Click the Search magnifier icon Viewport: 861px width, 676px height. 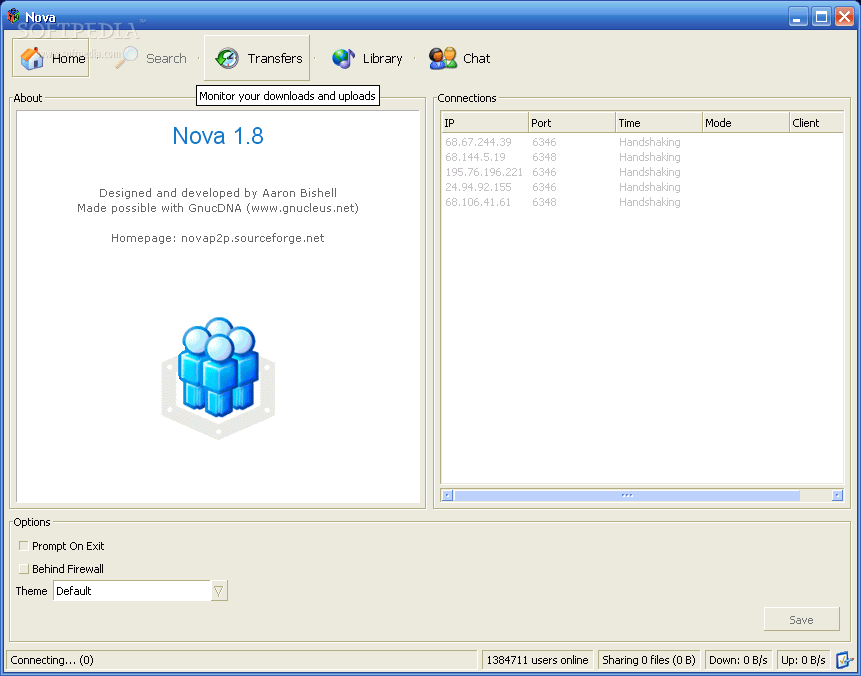point(126,57)
